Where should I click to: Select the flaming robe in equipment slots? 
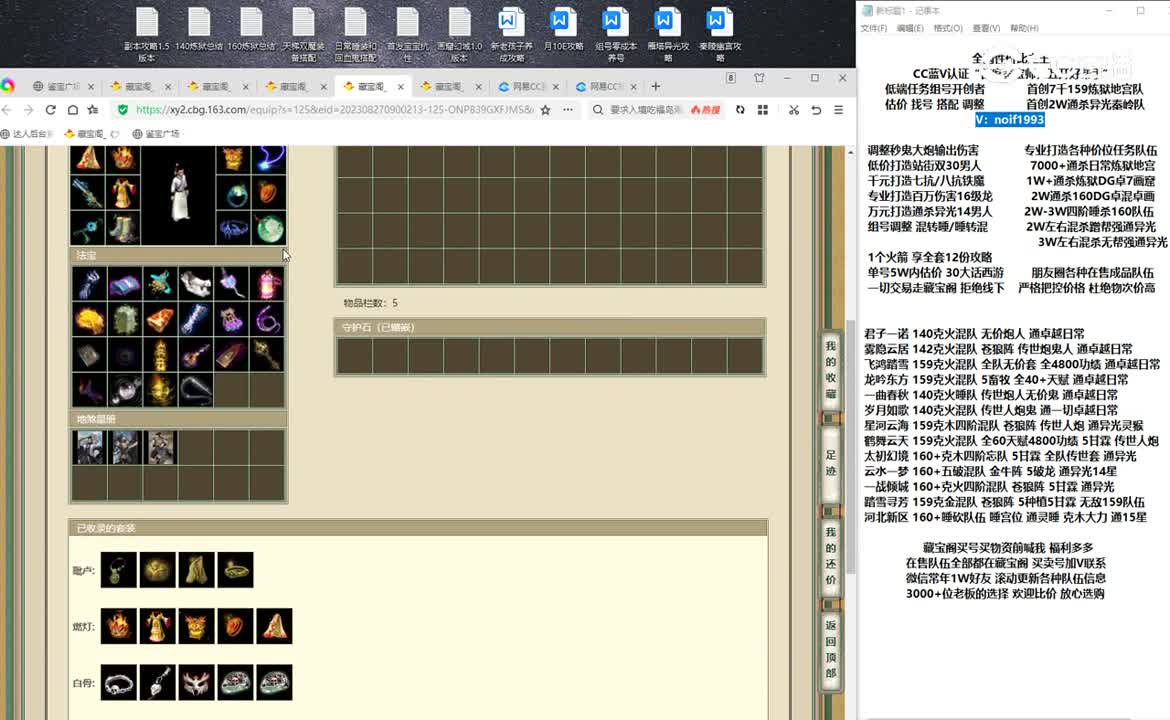[123, 193]
